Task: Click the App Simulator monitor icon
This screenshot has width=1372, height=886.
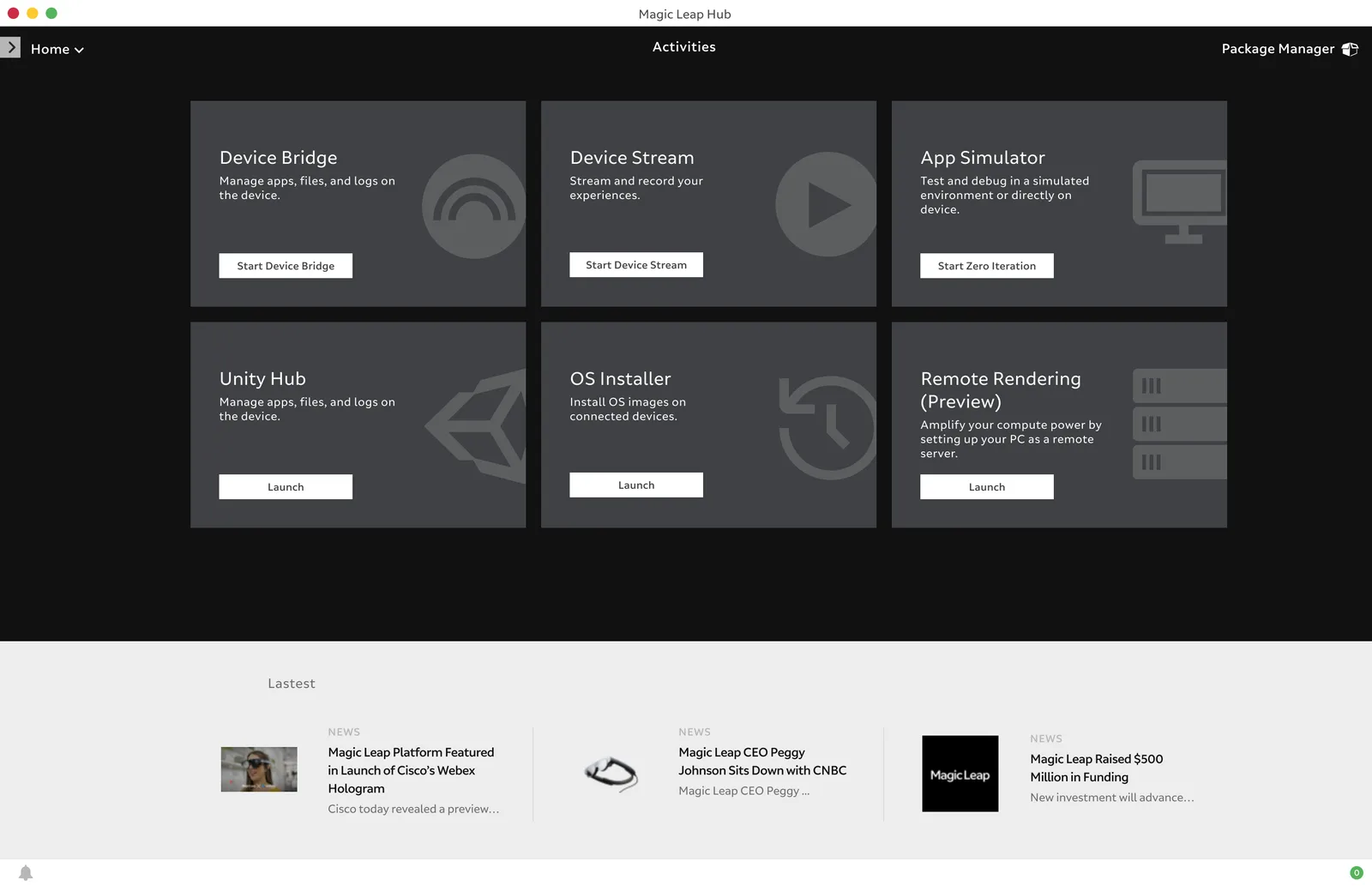Action: tap(1180, 202)
